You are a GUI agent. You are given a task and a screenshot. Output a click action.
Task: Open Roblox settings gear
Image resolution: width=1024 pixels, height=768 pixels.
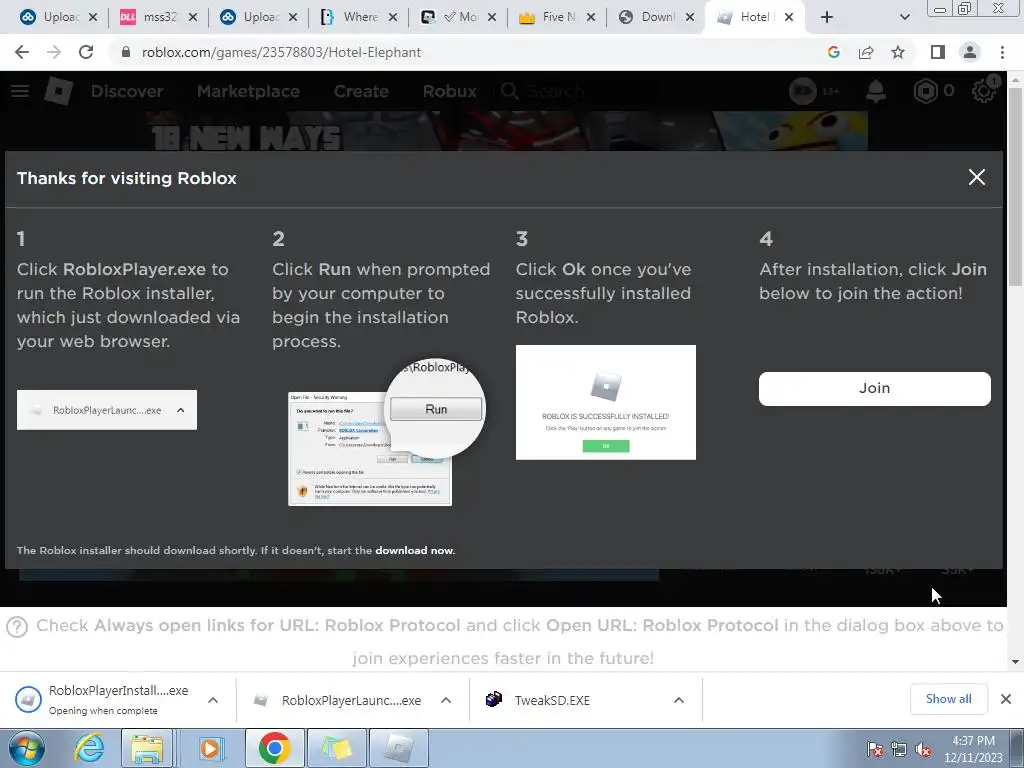pyautogui.click(x=984, y=91)
